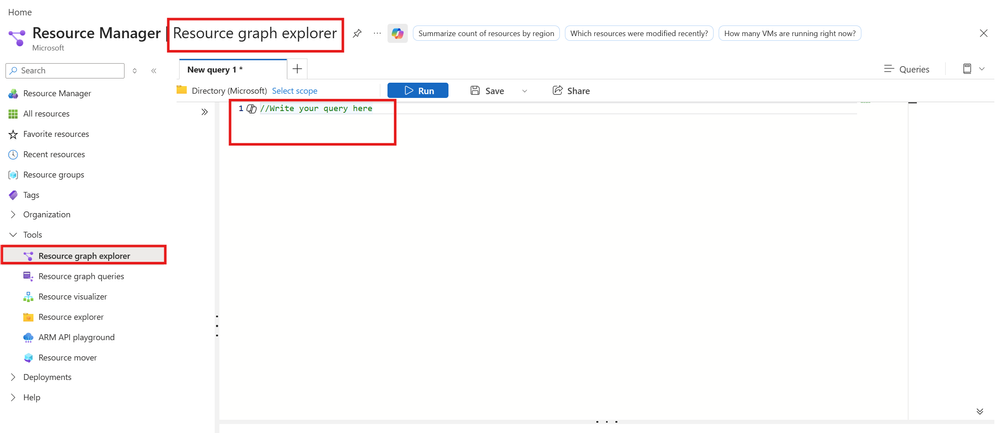
Task: Click the Resource graph explorer node icon
Action: (x=28, y=256)
